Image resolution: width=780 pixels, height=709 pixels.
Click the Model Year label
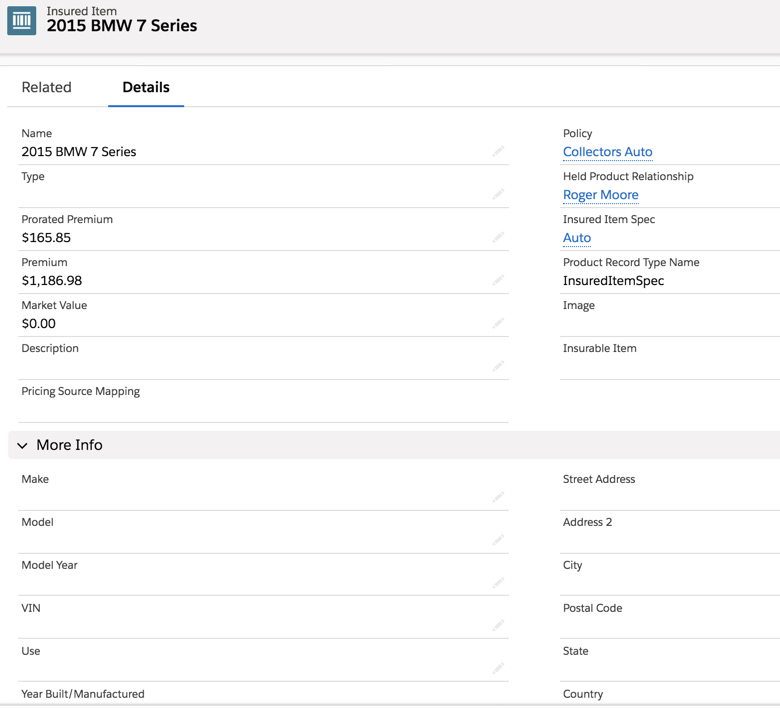pos(49,565)
